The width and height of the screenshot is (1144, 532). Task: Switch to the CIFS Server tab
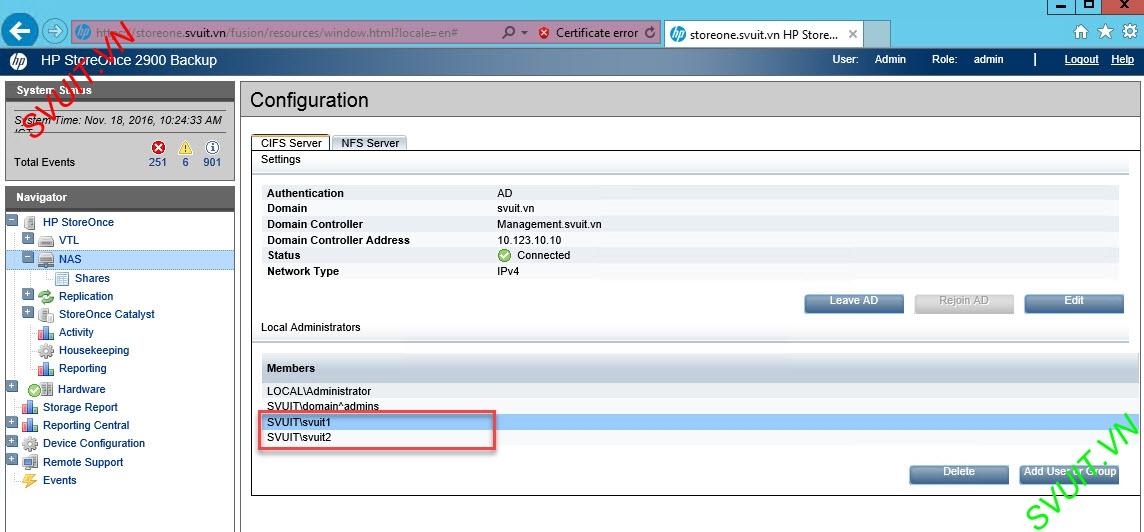pyautogui.click(x=290, y=143)
